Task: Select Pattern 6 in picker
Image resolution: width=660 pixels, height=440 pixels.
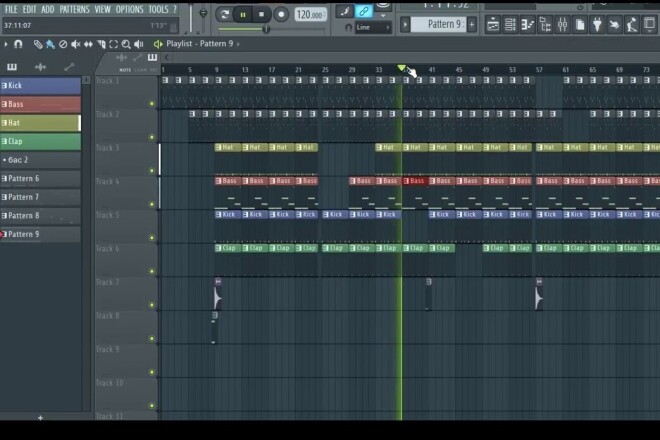Action: (x=40, y=179)
